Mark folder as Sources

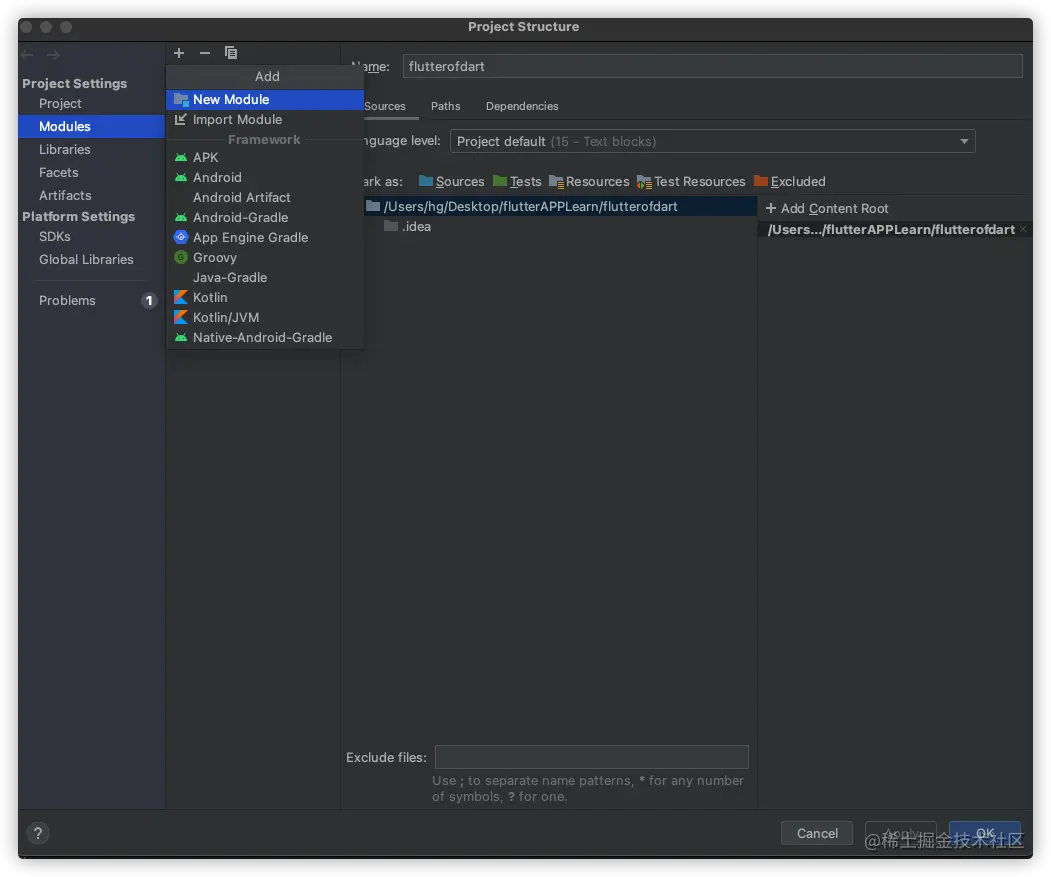(x=451, y=181)
